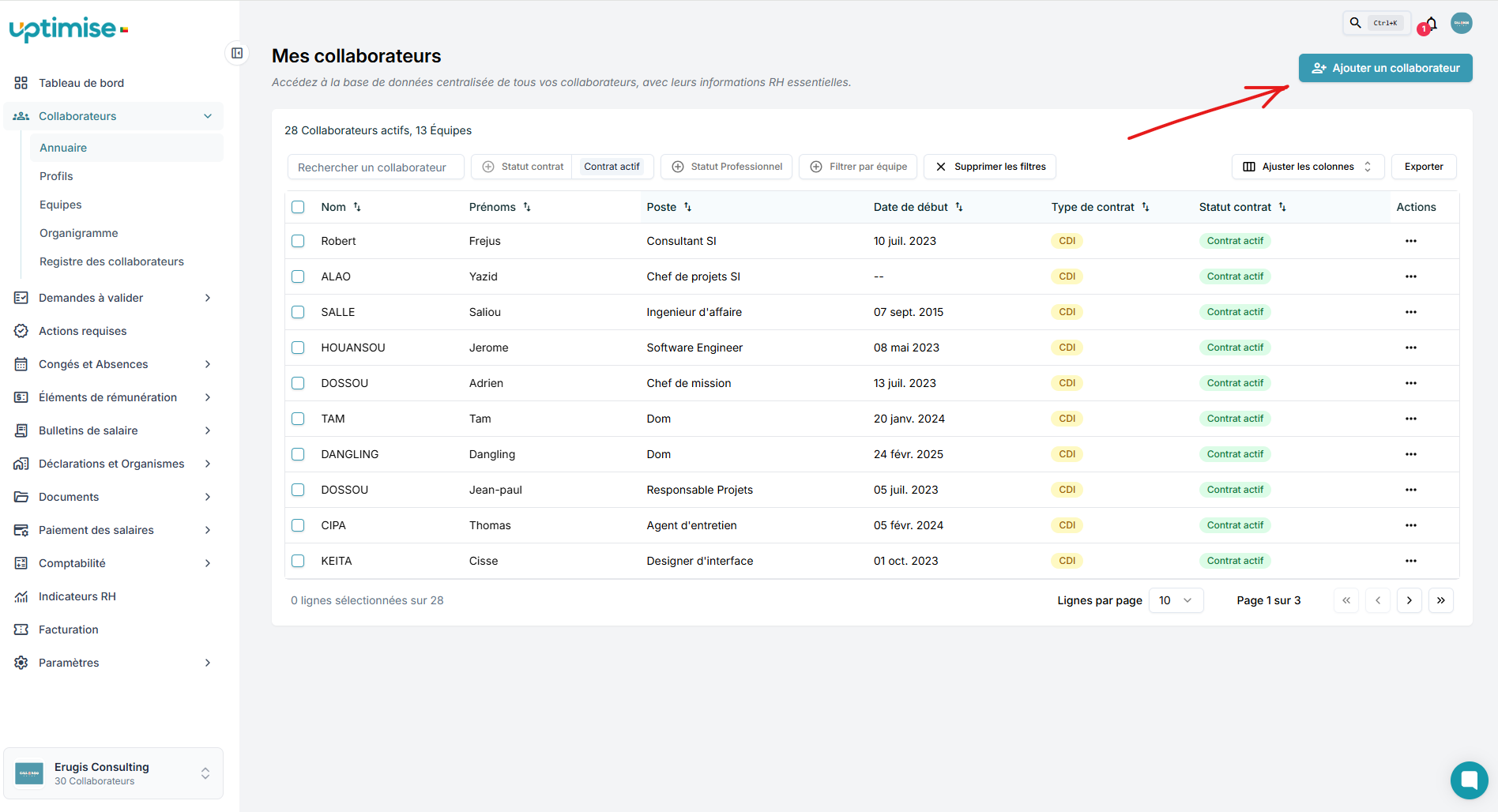Open the Organigramme submenu item

tap(126, 233)
